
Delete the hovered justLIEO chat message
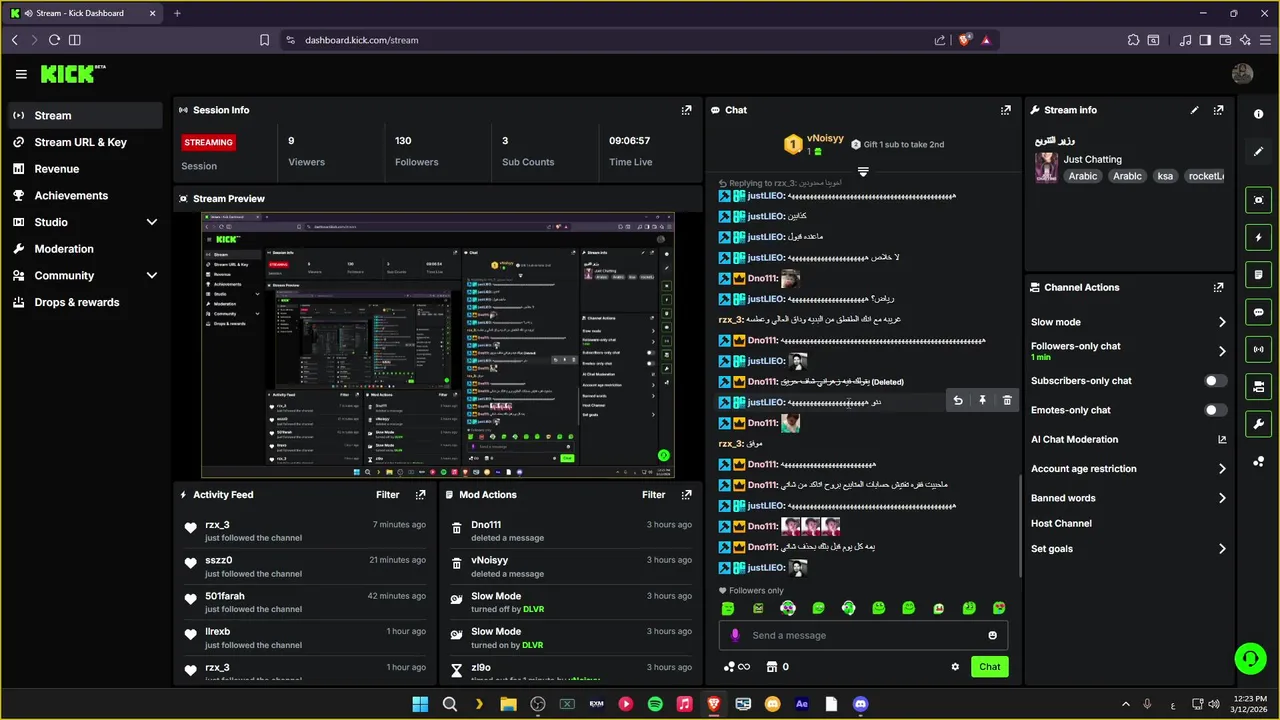pos(1007,401)
